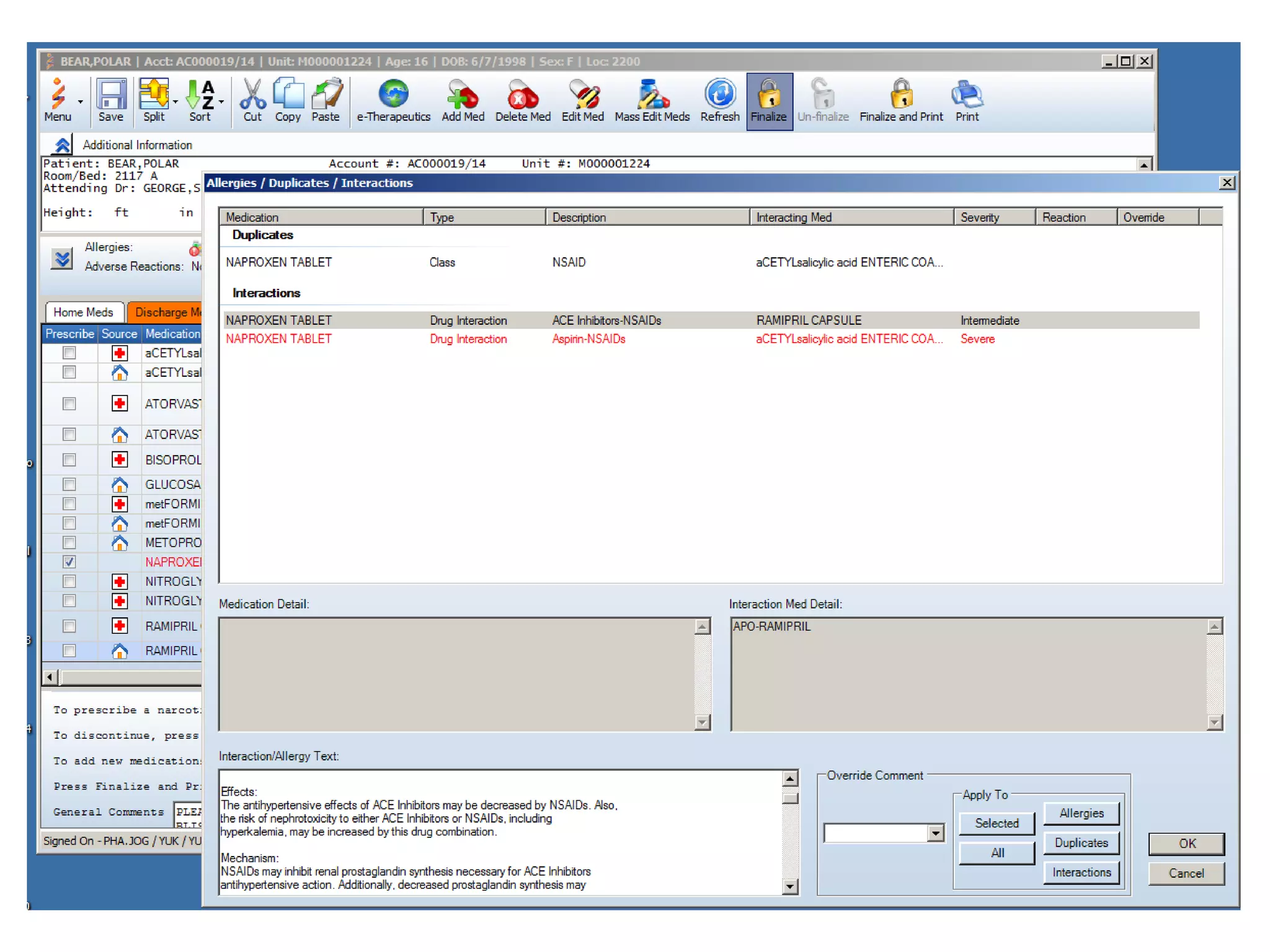Viewport: 1270px width, 952px height.
Task: Tick the GLUCOSAMINE prescribe checkbox
Action: 69,484
